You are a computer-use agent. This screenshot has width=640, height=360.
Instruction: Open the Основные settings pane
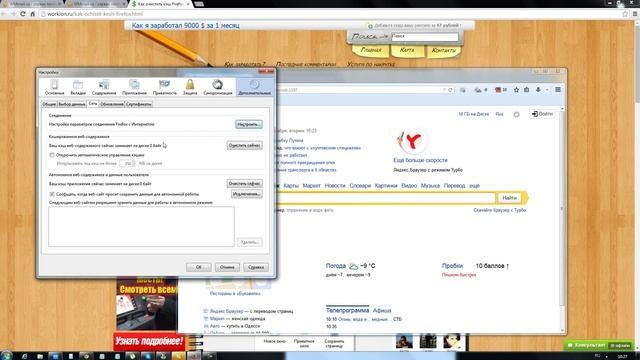54,87
